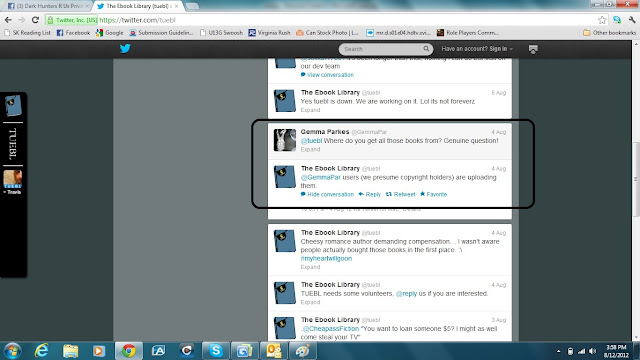The height and width of the screenshot is (360, 640).
Task: Open Virginia Rush bookmark
Action: [x=269, y=33]
